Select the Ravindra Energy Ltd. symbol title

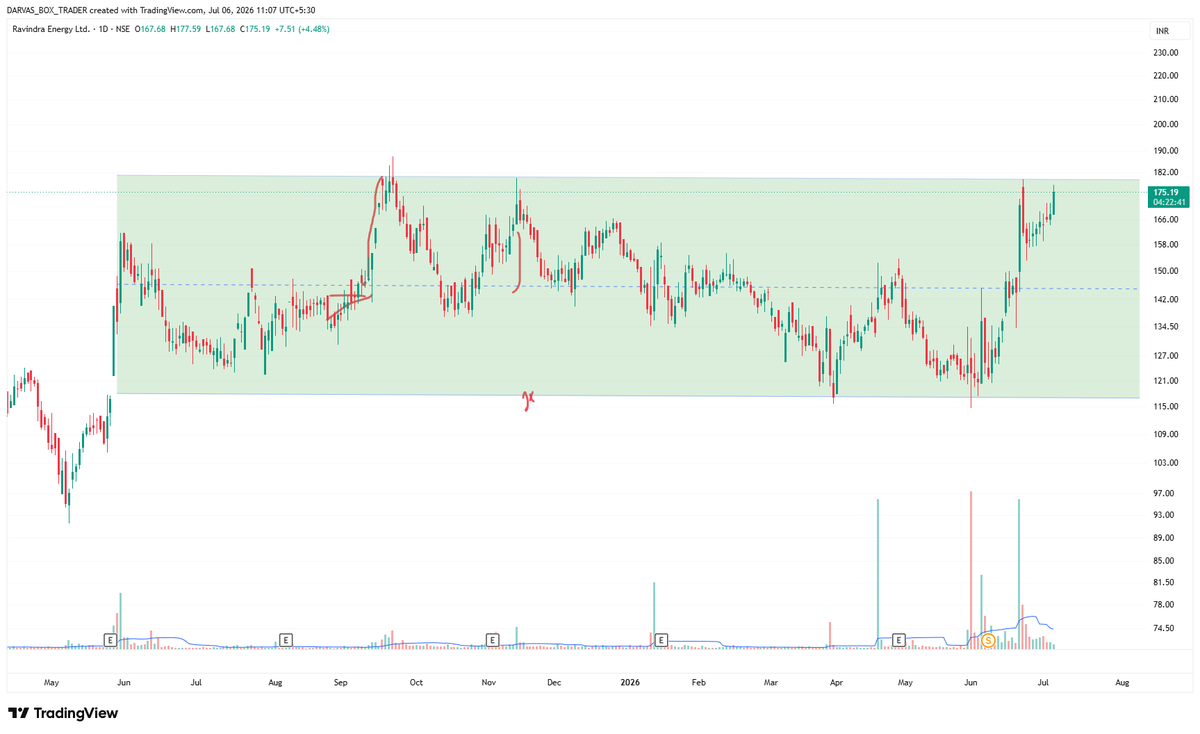(x=49, y=28)
